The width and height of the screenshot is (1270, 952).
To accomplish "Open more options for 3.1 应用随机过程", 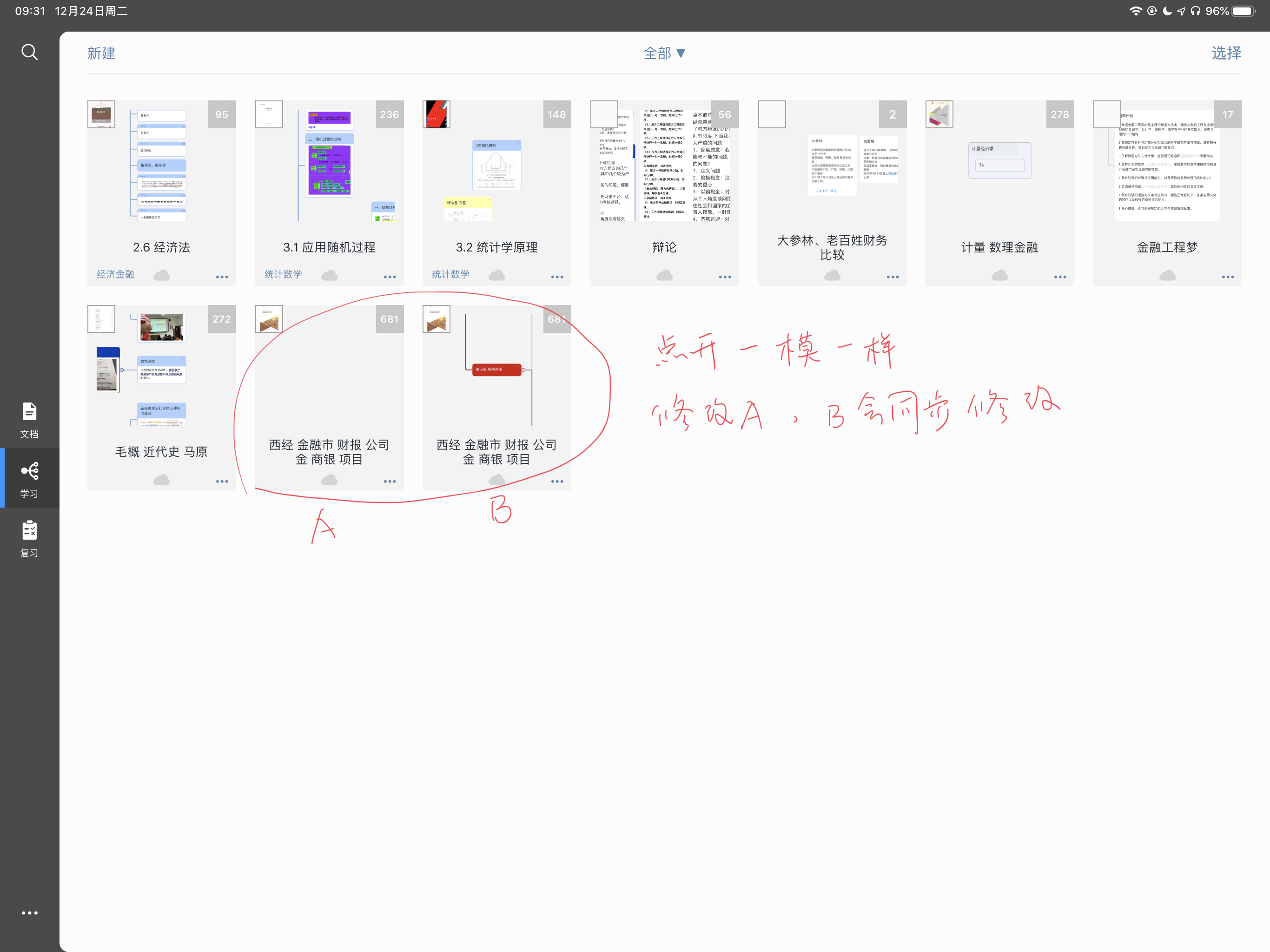I will pos(389,277).
